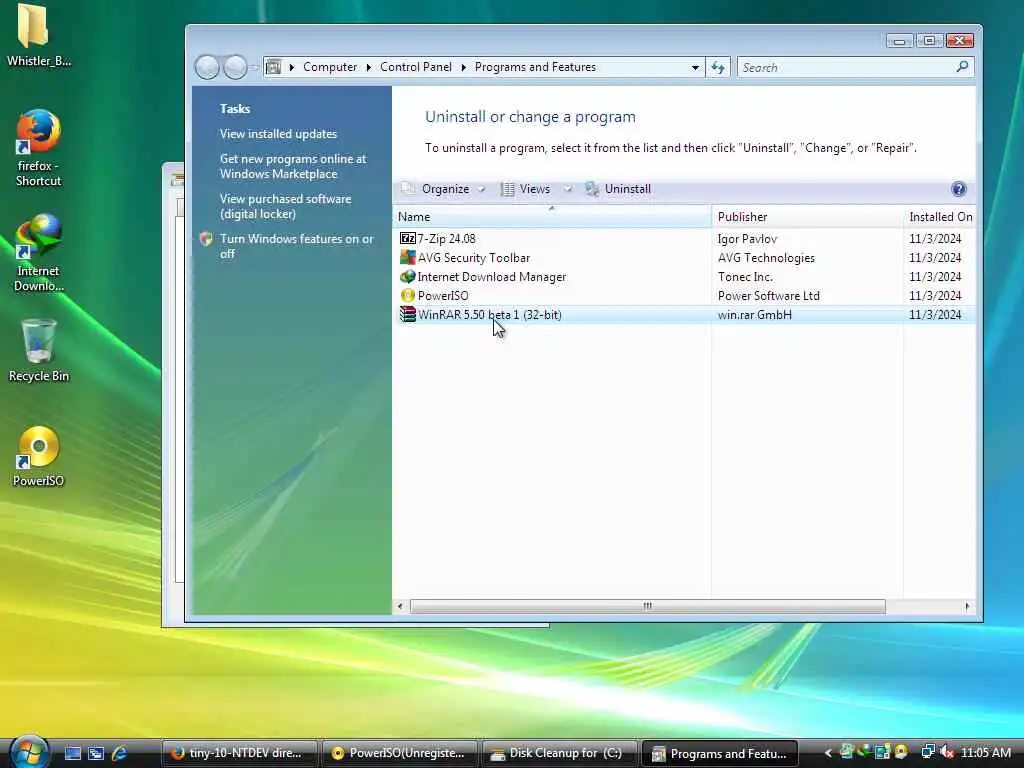Expand the Computer breadcrumb arrow
The height and width of the screenshot is (768, 1024).
368,67
